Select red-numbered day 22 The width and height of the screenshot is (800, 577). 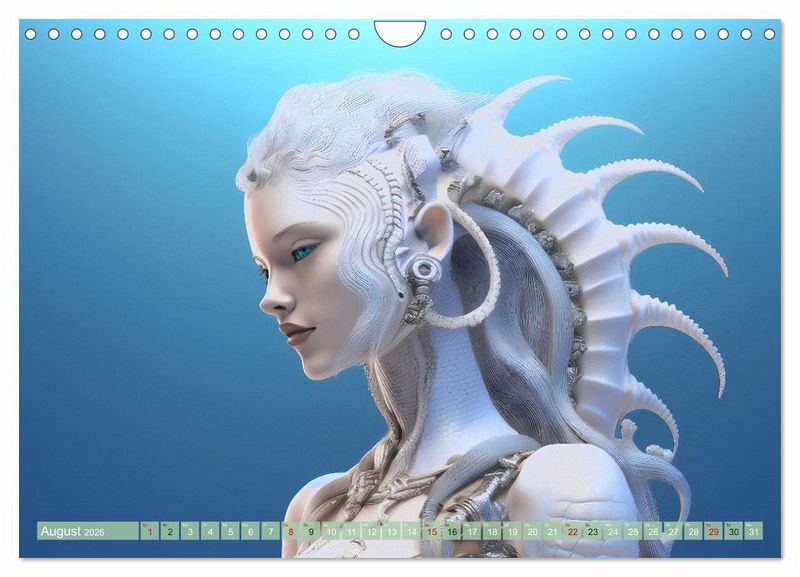tap(573, 532)
